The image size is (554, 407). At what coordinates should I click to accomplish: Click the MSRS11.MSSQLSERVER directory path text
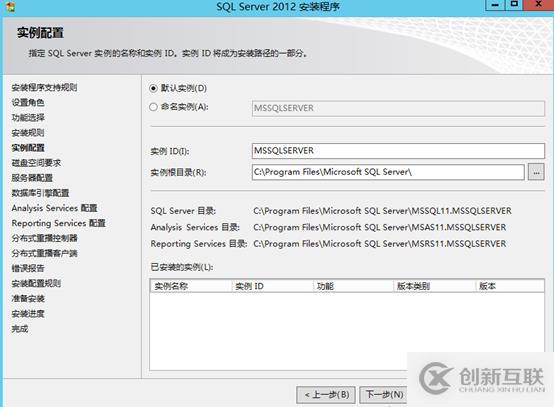click(380, 244)
